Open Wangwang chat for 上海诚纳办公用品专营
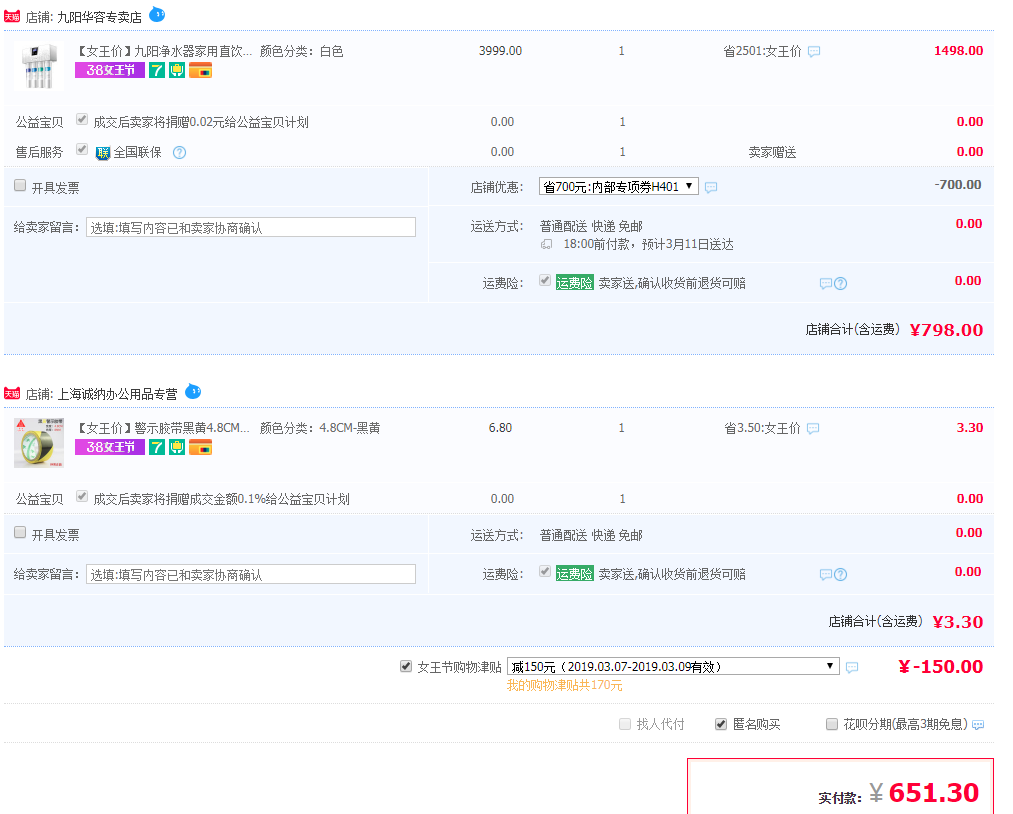Screen dimensions: 1013x814 point(193,391)
